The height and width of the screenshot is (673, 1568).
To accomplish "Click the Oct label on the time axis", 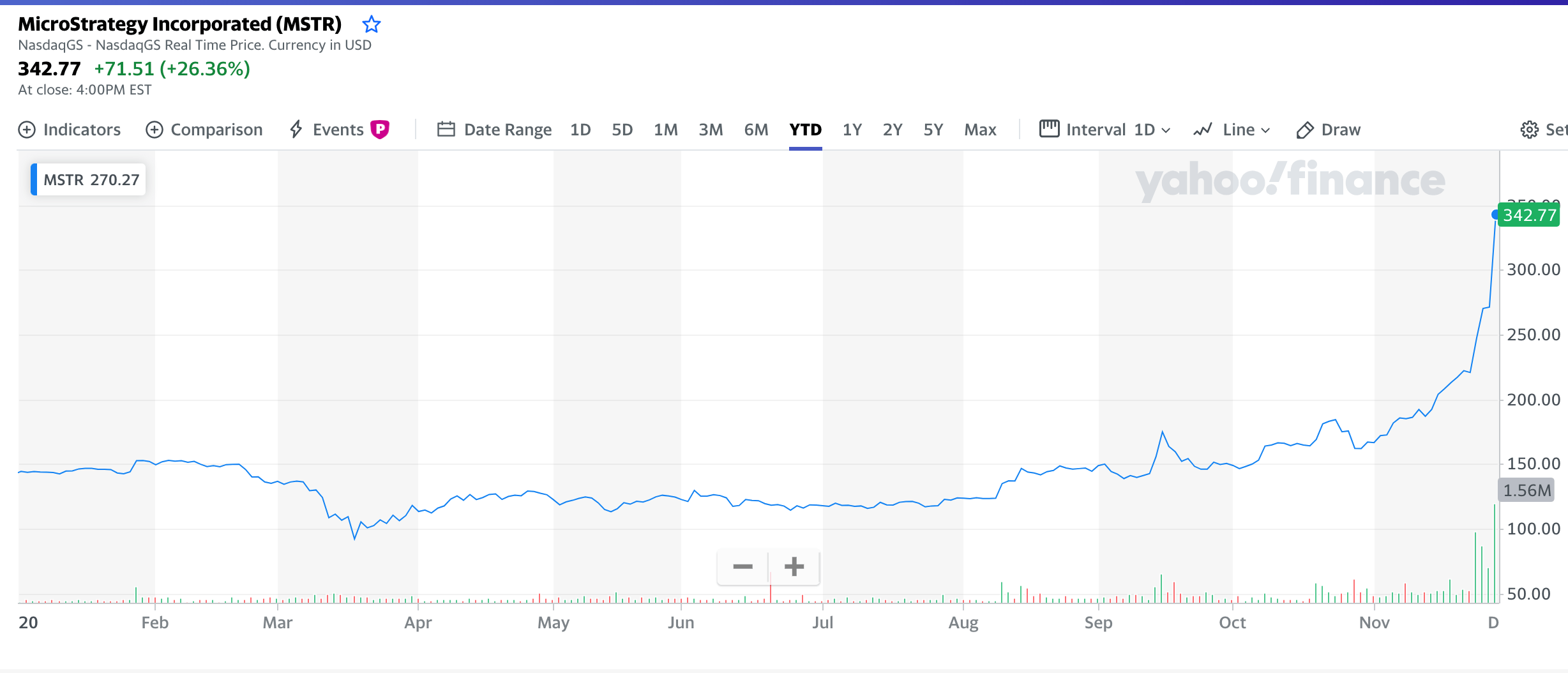I will point(1232,623).
